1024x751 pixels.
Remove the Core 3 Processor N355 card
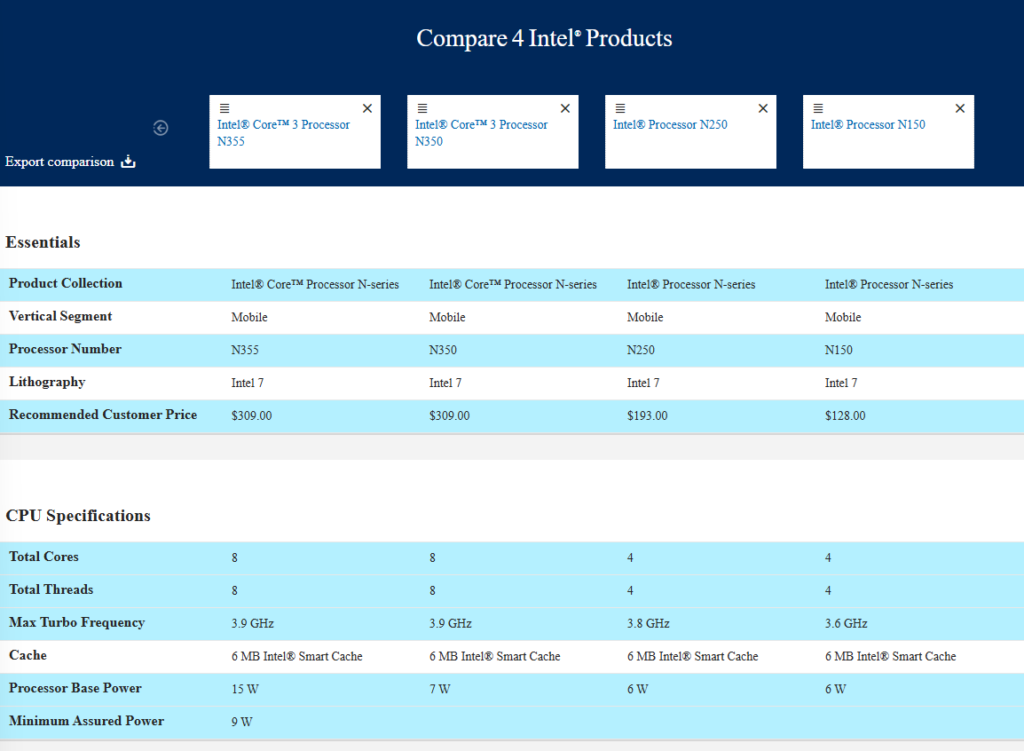point(367,108)
